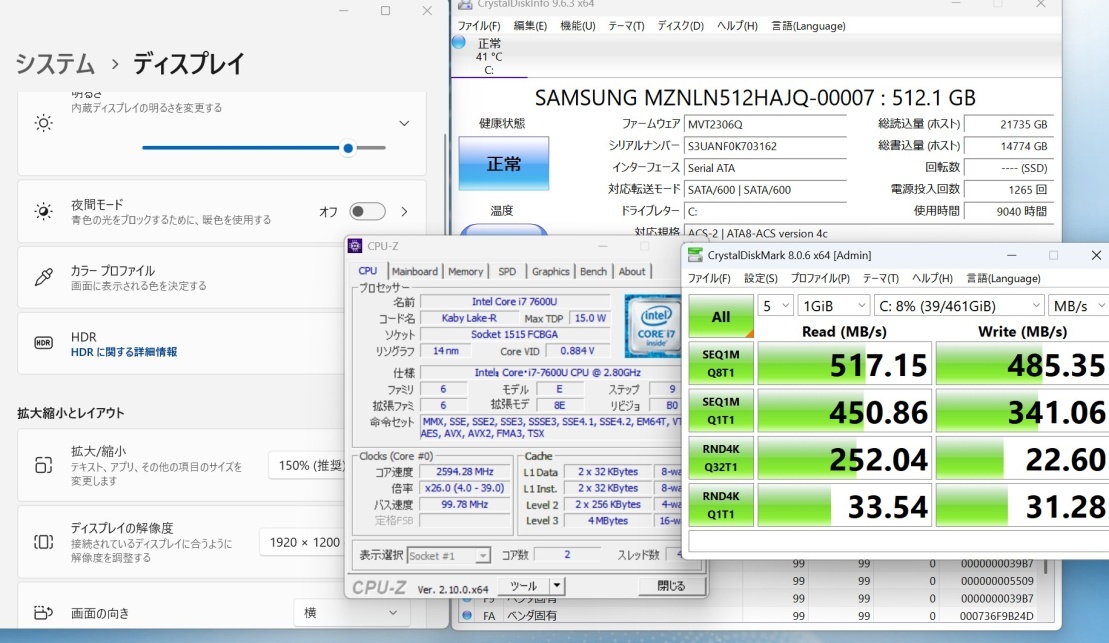Expand the brightness settings chevron

[x=404, y=123]
